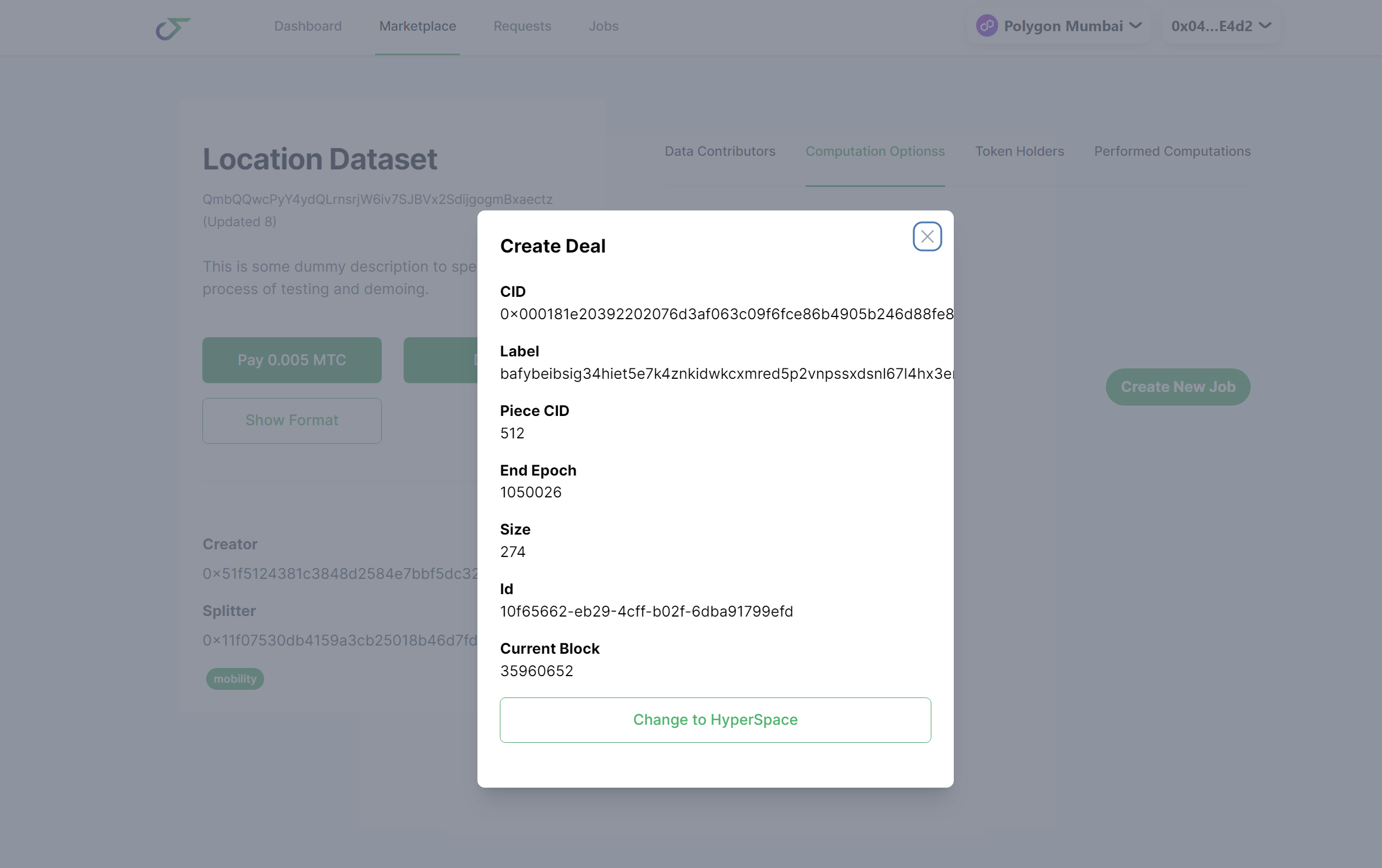Close the Create Deal dialog

click(x=927, y=236)
